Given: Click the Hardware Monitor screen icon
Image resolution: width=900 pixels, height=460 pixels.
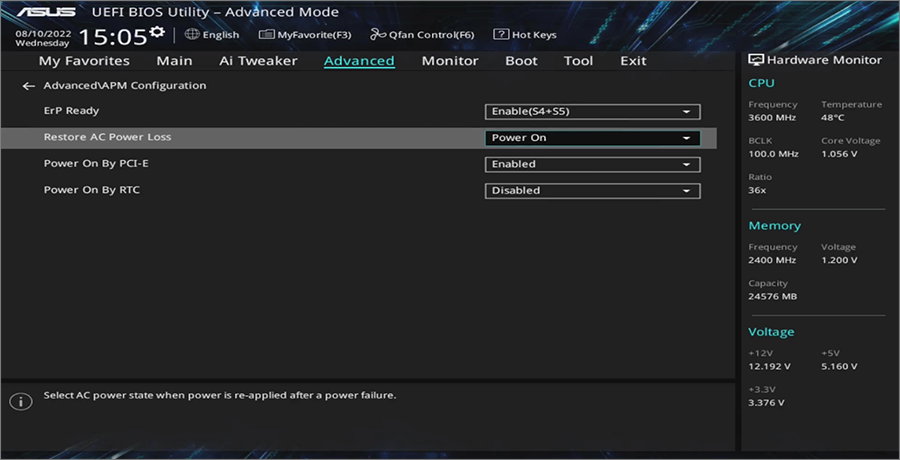Looking at the screenshot, I should 756,60.
